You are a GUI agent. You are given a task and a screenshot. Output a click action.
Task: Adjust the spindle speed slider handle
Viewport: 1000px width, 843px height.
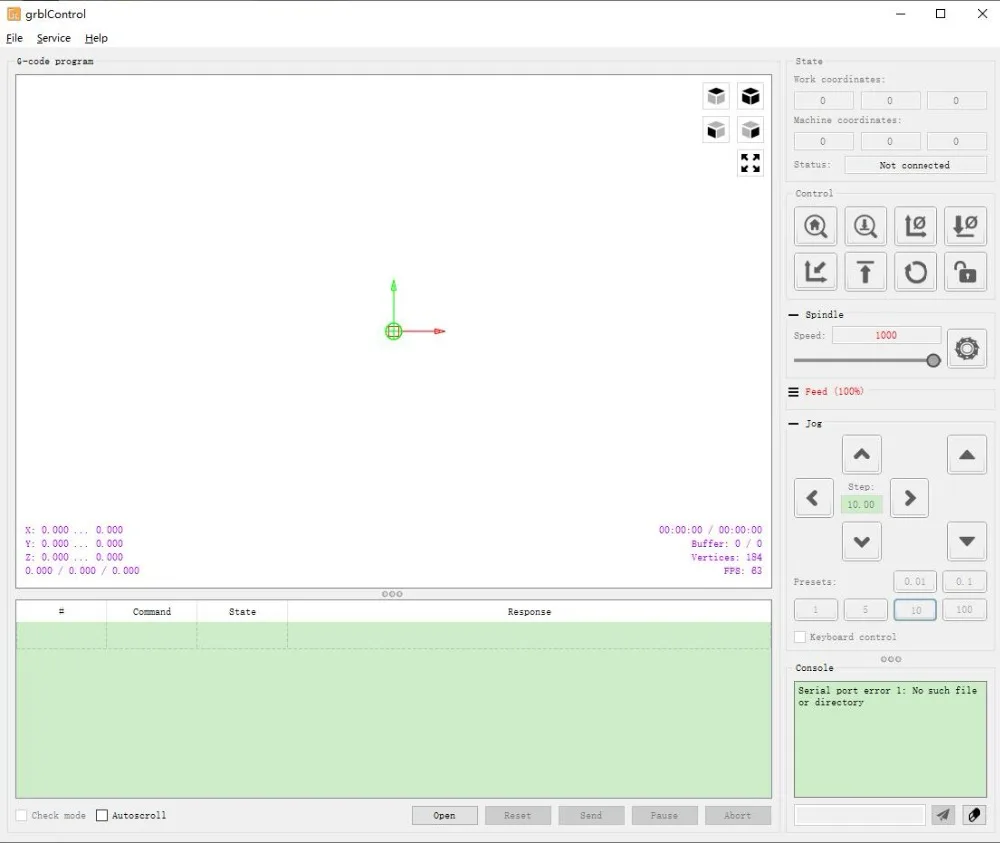coord(933,361)
